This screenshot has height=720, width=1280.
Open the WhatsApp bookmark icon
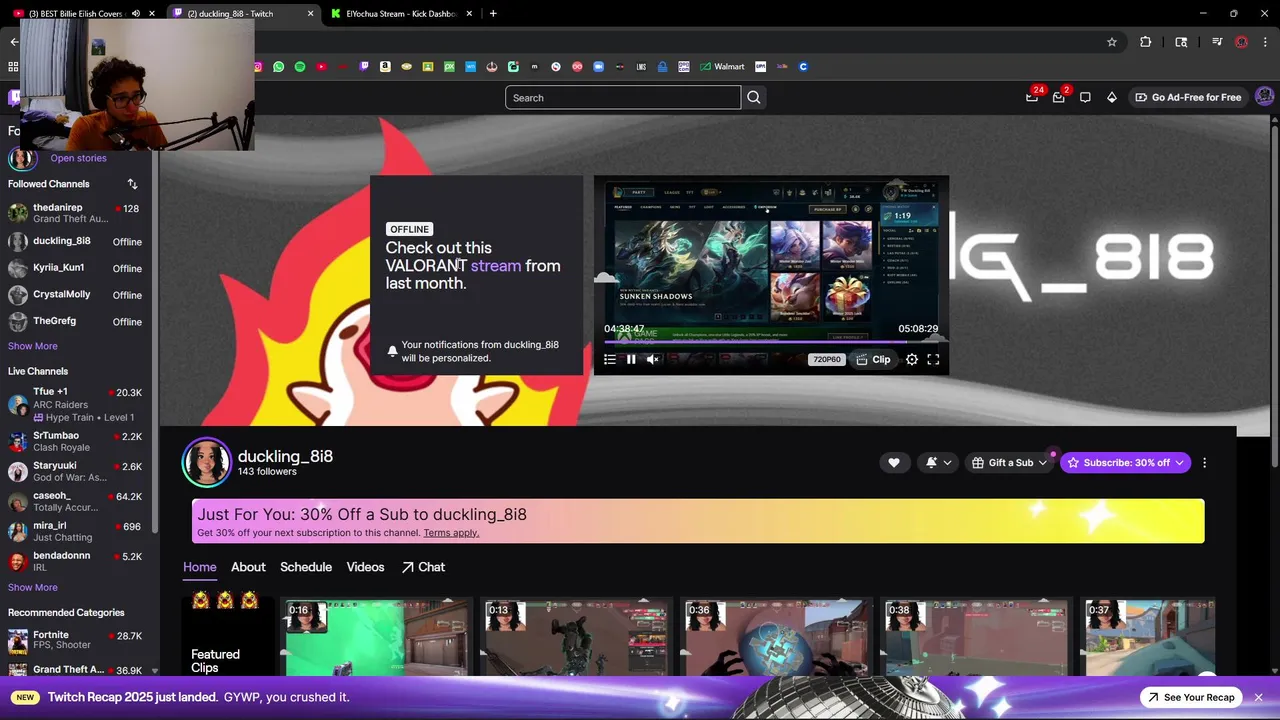click(279, 67)
